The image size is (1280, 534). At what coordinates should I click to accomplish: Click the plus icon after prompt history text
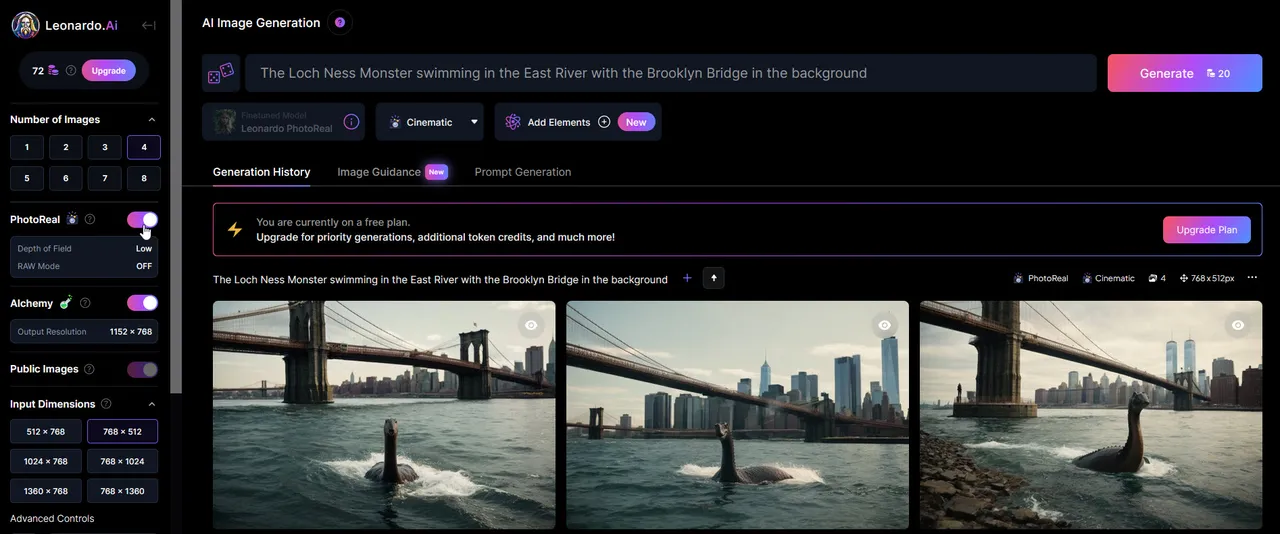click(687, 278)
